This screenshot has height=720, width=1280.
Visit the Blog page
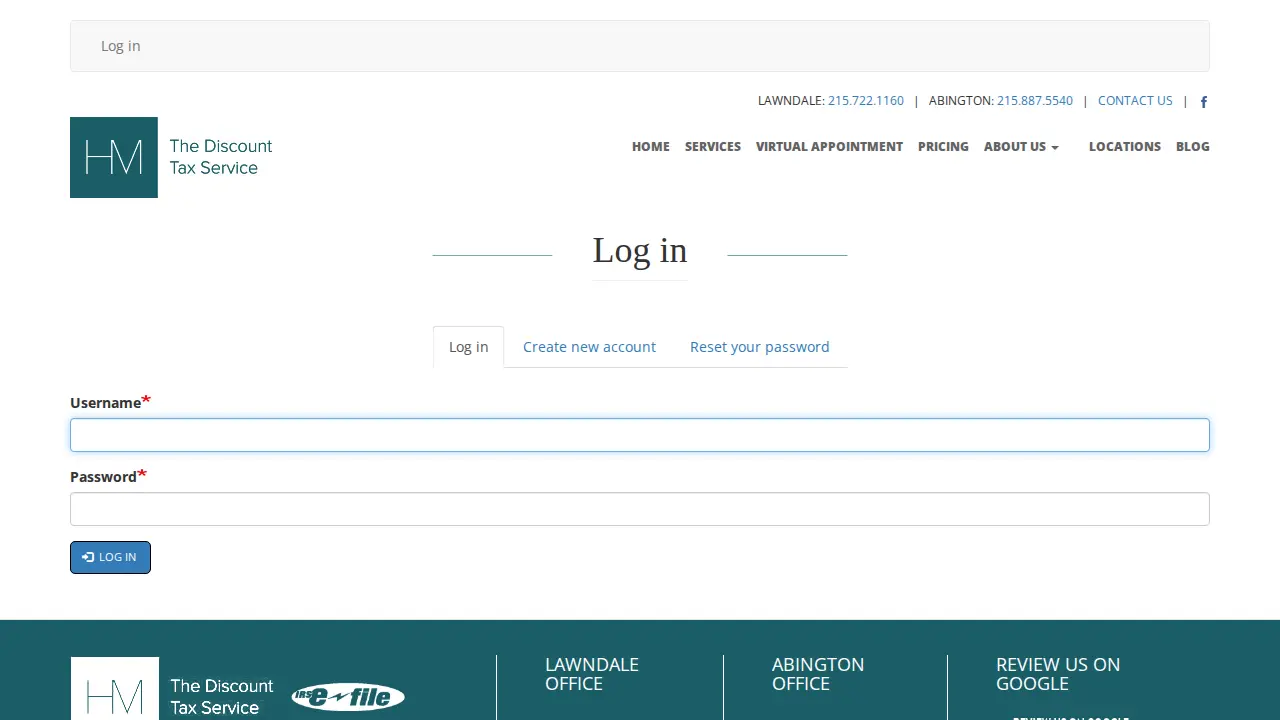tap(1193, 147)
